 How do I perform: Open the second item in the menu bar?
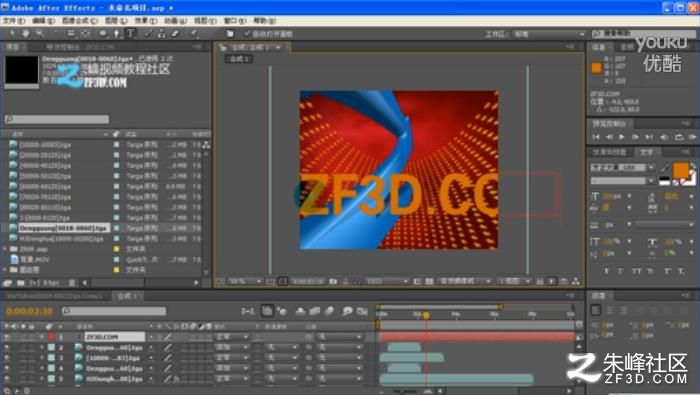[43, 21]
